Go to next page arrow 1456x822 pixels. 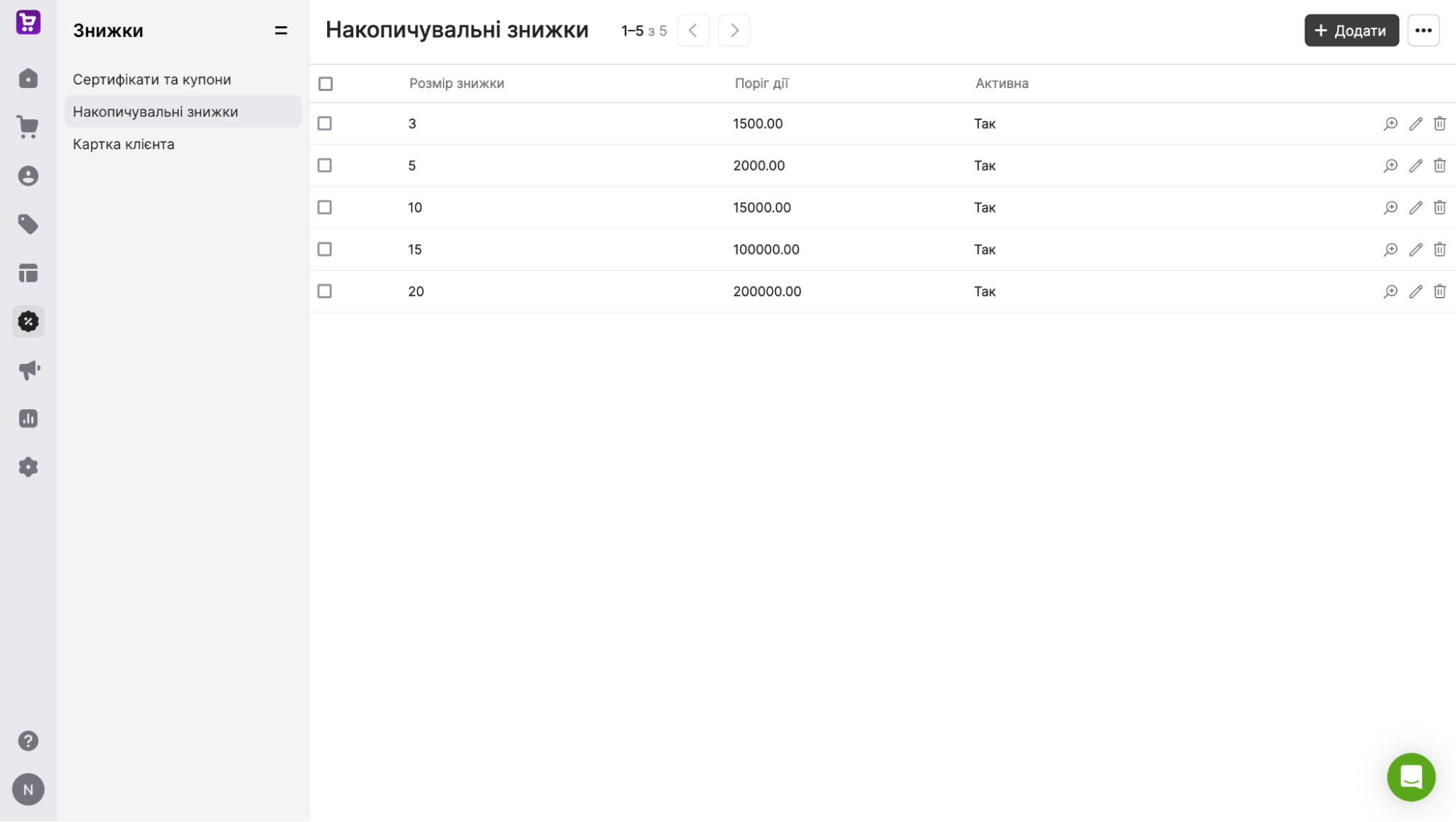tap(733, 31)
